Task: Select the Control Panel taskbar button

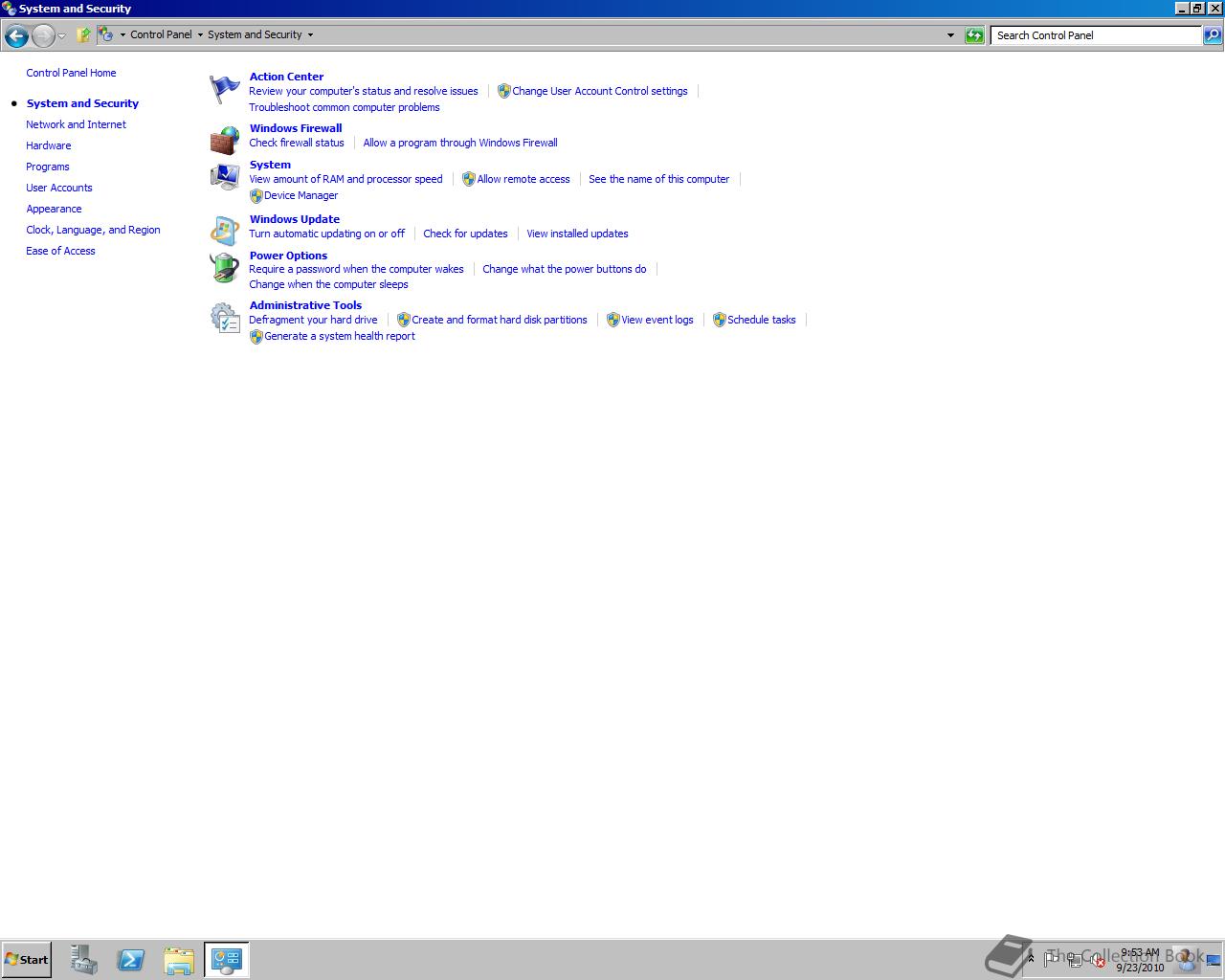Action: (227, 960)
